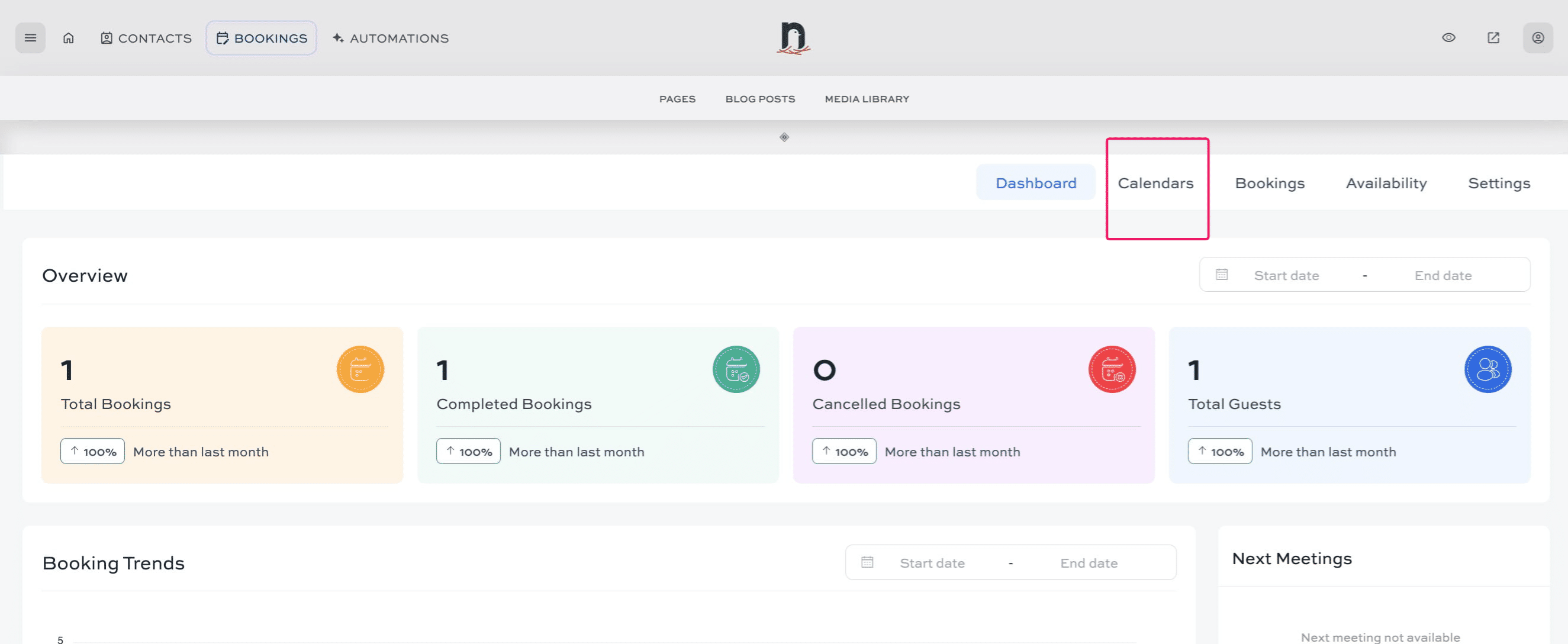
Task: Open the Overview Start date picker
Action: 1286,275
